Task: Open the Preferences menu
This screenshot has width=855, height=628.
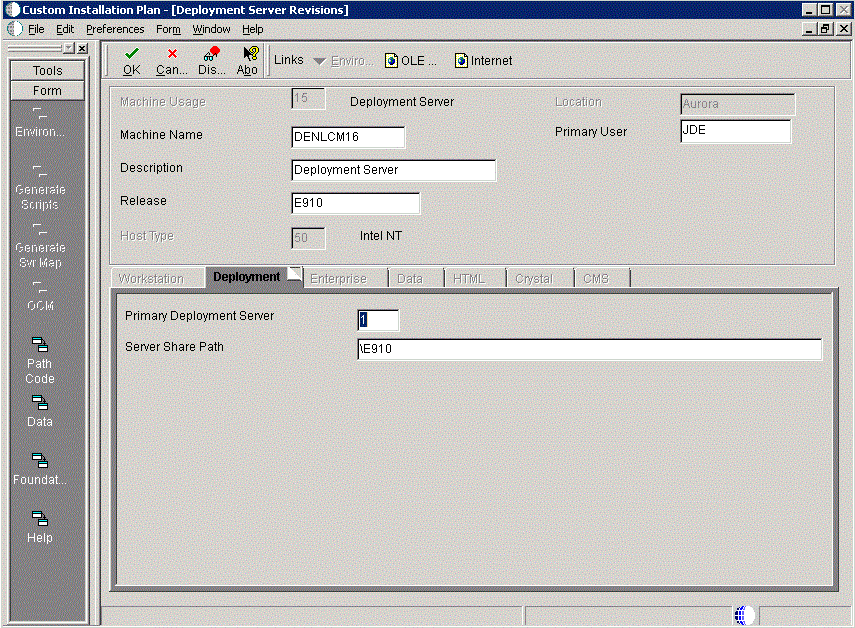Action: click(115, 29)
